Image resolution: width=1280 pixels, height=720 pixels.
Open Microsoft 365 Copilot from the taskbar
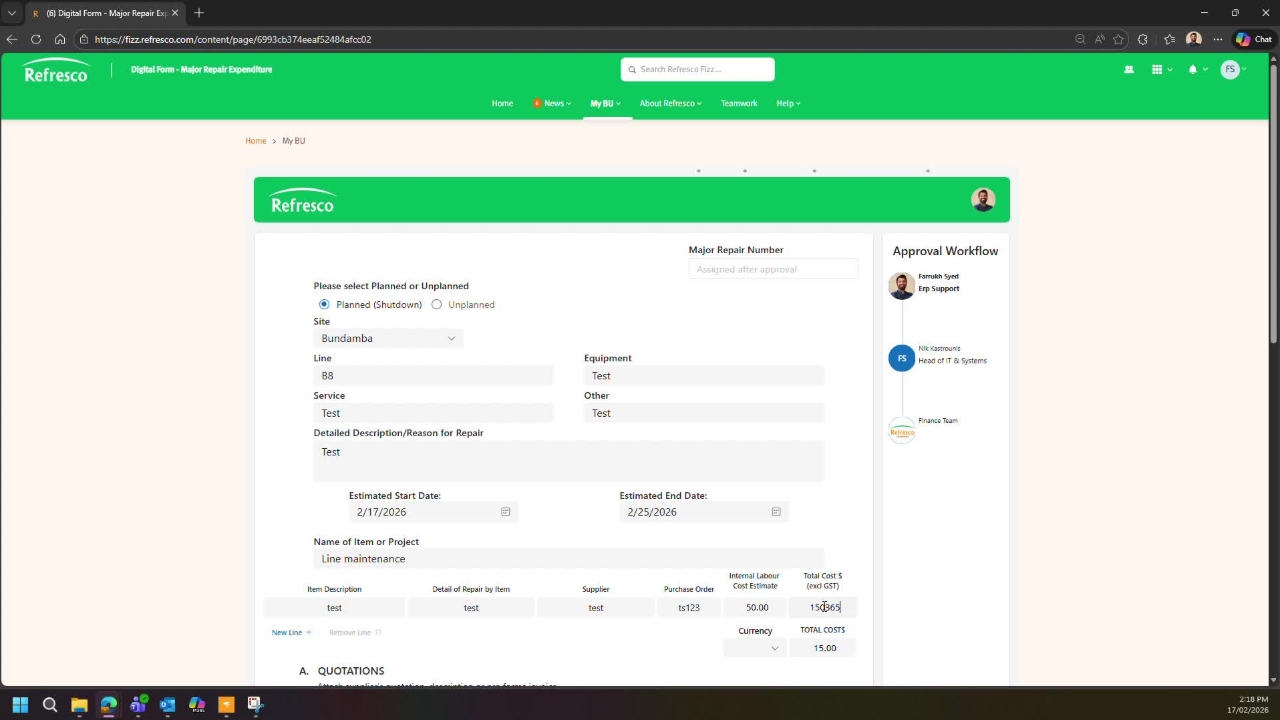click(x=197, y=705)
